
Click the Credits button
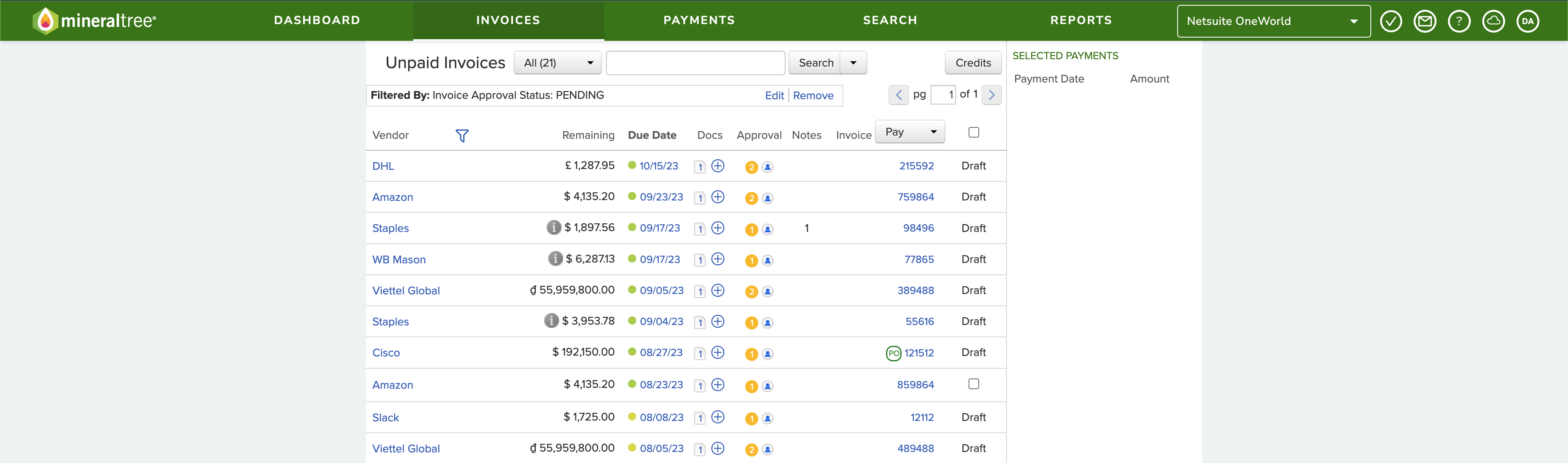click(x=973, y=62)
